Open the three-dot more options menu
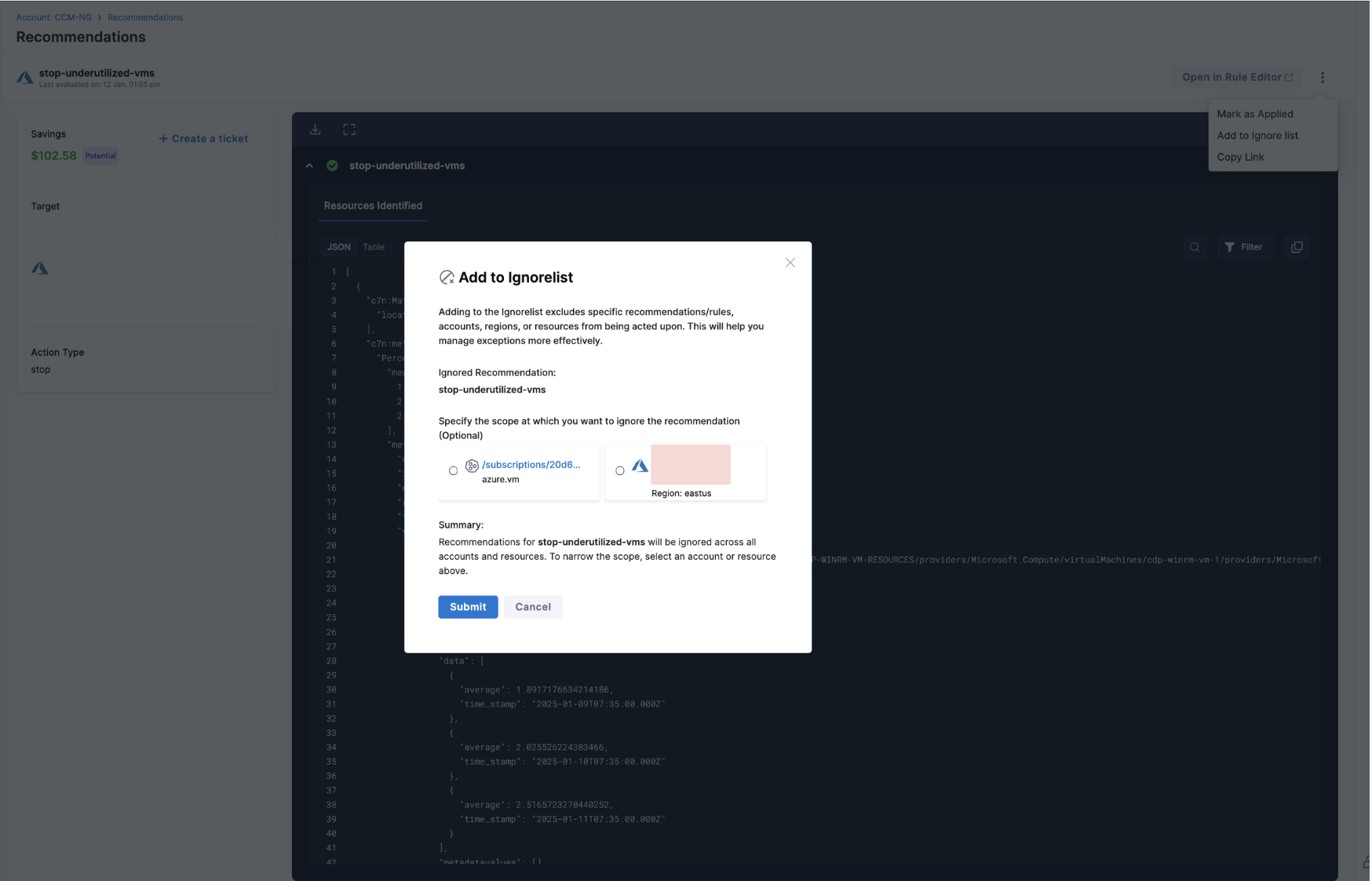The image size is (1372, 881). (x=1323, y=78)
